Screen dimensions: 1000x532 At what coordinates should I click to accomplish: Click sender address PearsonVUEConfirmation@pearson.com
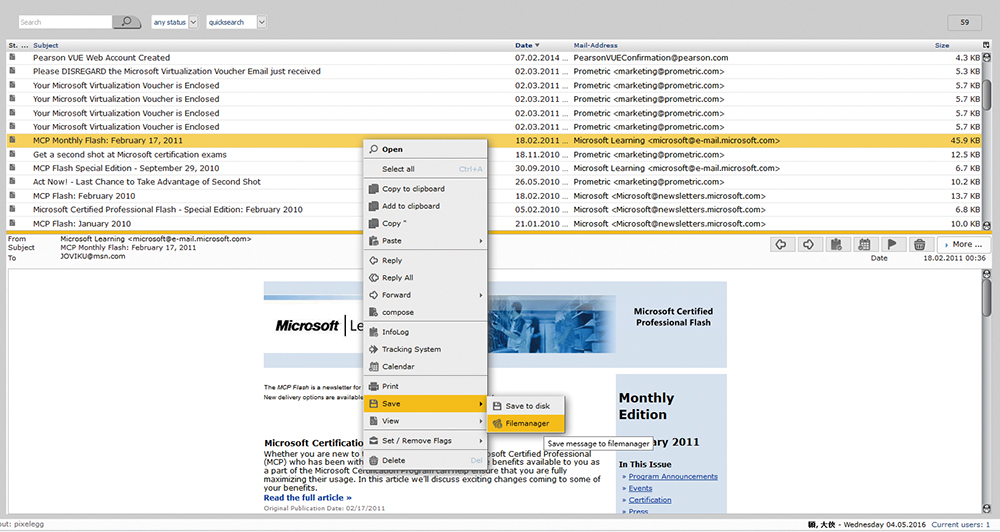click(651, 57)
